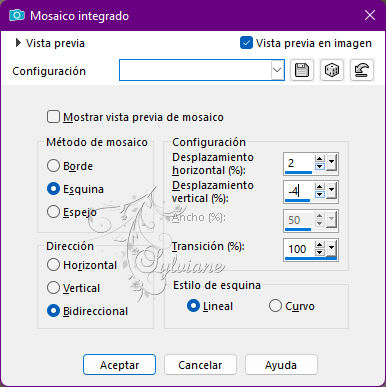Uncheck Vista previa en imagen

tap(246, 43)
